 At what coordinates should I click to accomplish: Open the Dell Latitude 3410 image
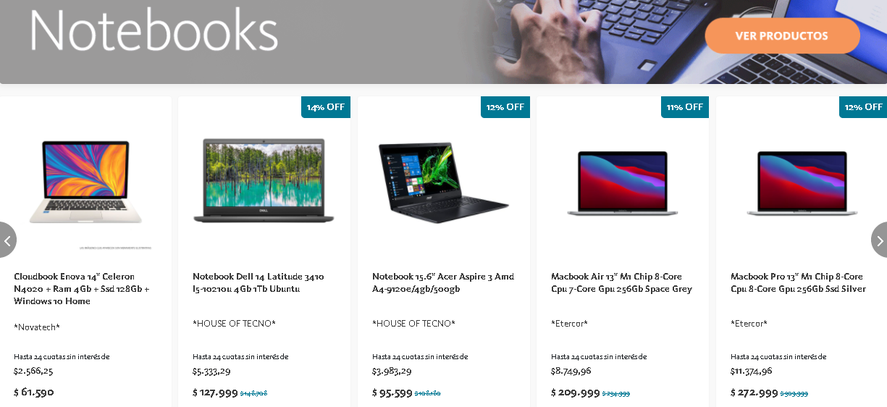pos(264,181)
